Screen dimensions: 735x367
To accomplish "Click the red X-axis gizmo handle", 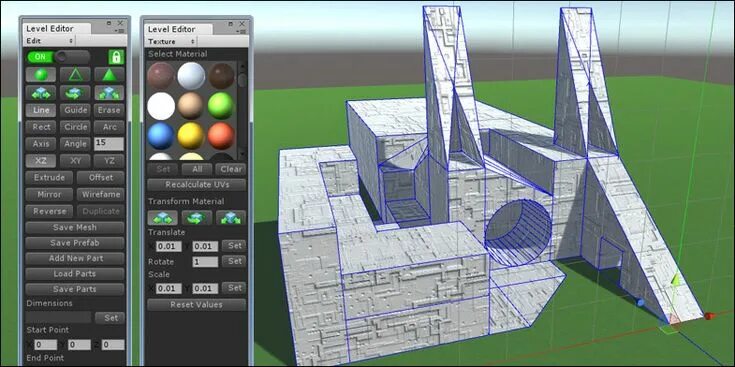I will [709, 316].
